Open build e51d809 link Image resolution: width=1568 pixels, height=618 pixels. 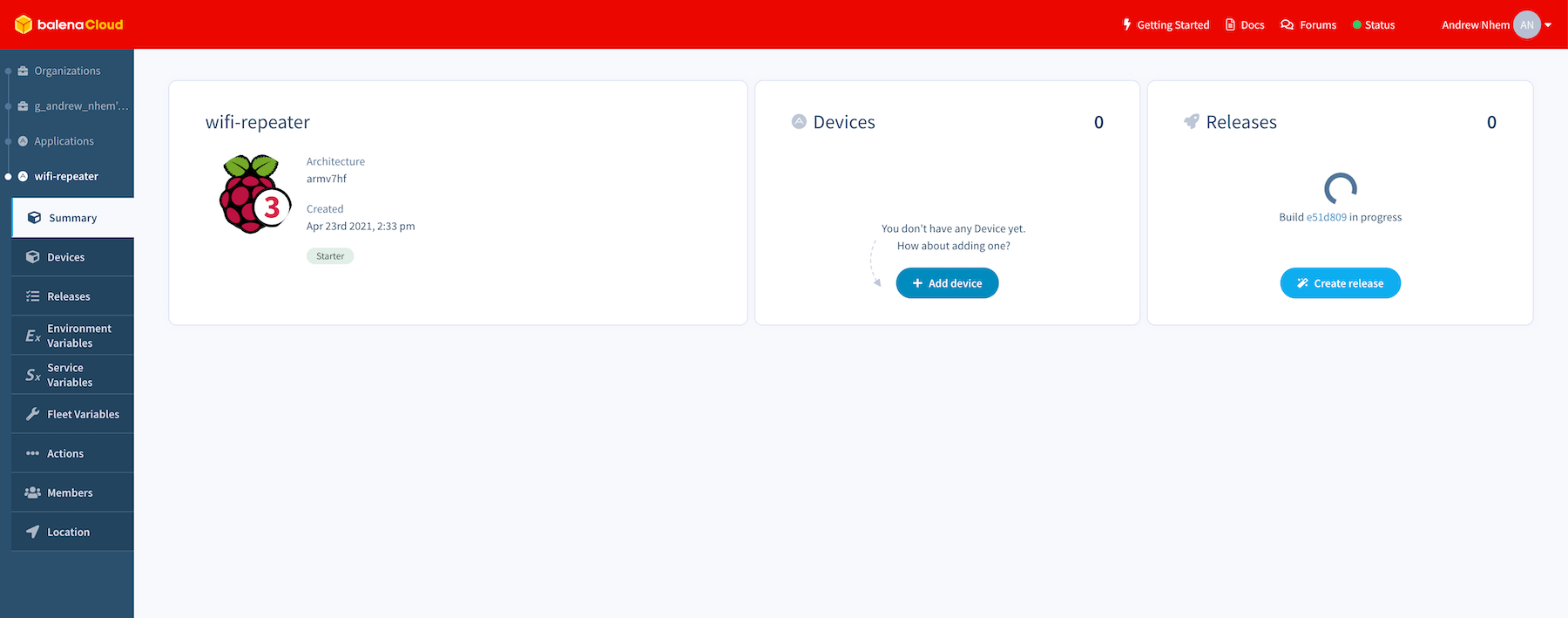point(1326,217)
